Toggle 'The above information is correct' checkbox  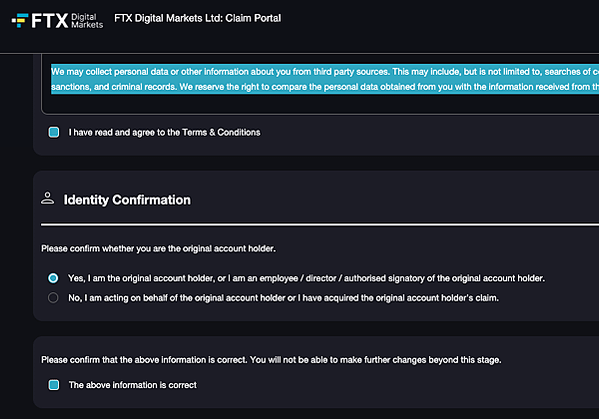tap(54, 385)
